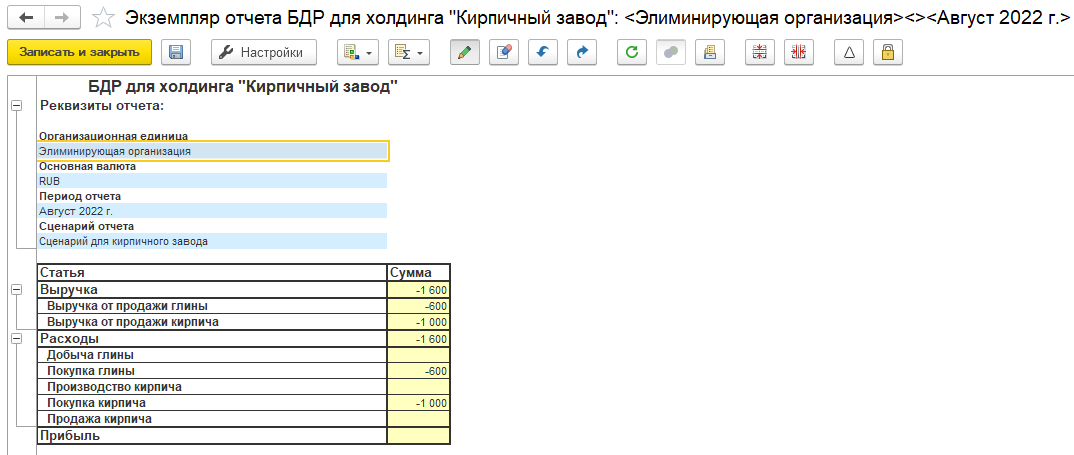Collapse the 'Выручка' rows group
The height and width of the screenshot is (455, 1074).
click(15, 289)
